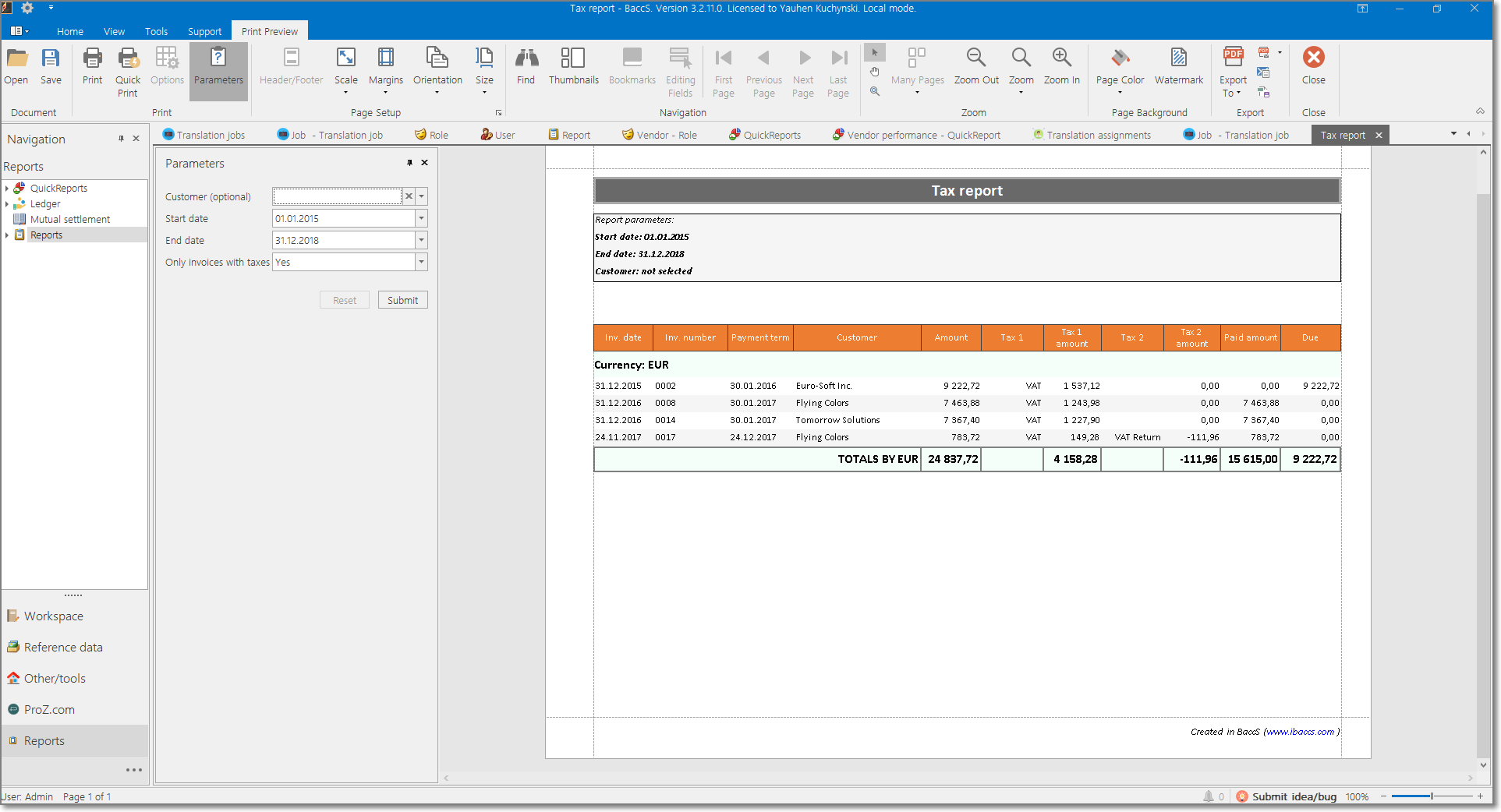This screenshot has height=812, width=1501.
Task: Open the End date calendar dropdown
Action: pyautogui.click(x=422, y=240)
